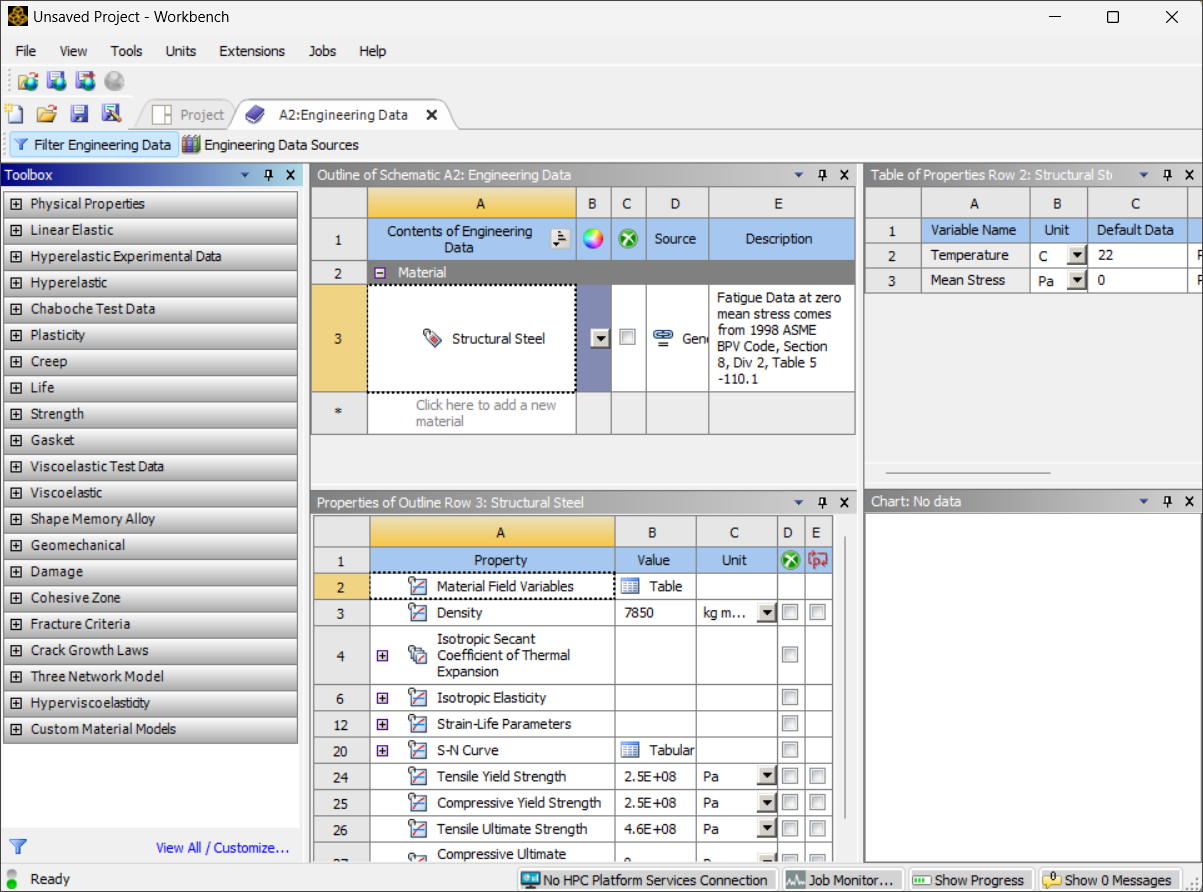1203x892 pixels.
Task: Collapse the Material group in Outline
Action: [381, 272]
